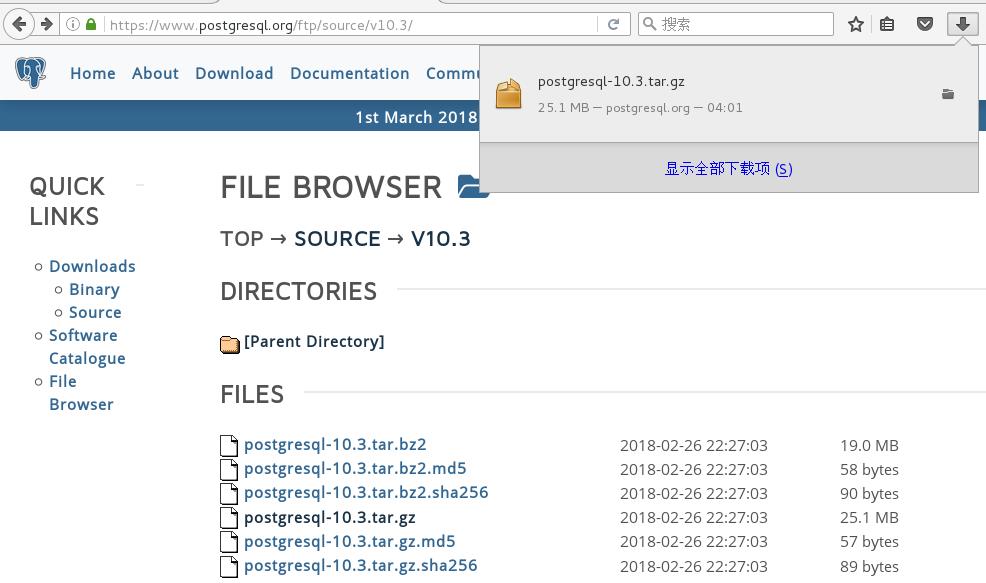986x583 pixels.
Task: Reload the page with the refresh icon
Action: click(x=614, y=25)
